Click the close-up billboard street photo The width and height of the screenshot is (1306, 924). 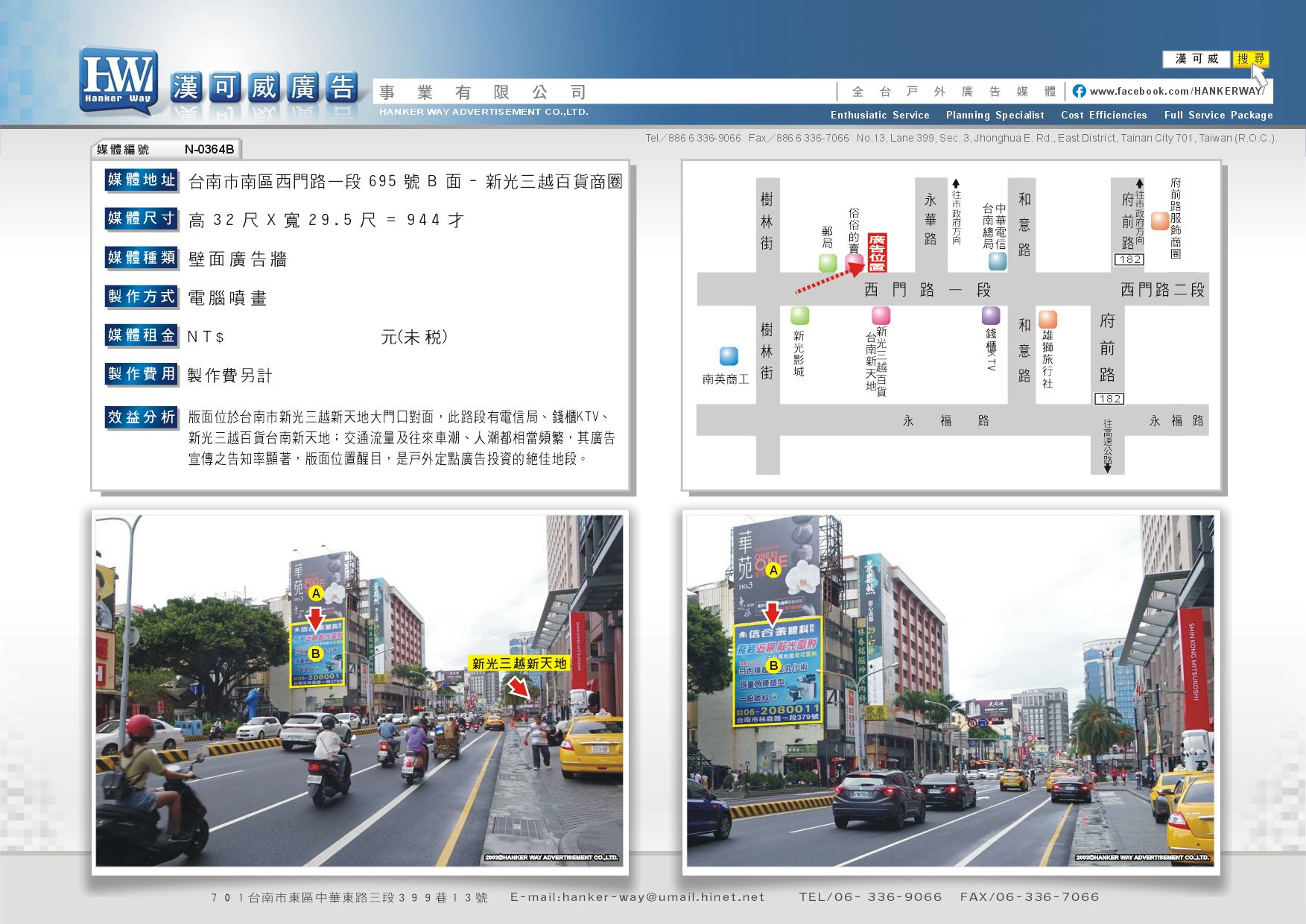951,692
